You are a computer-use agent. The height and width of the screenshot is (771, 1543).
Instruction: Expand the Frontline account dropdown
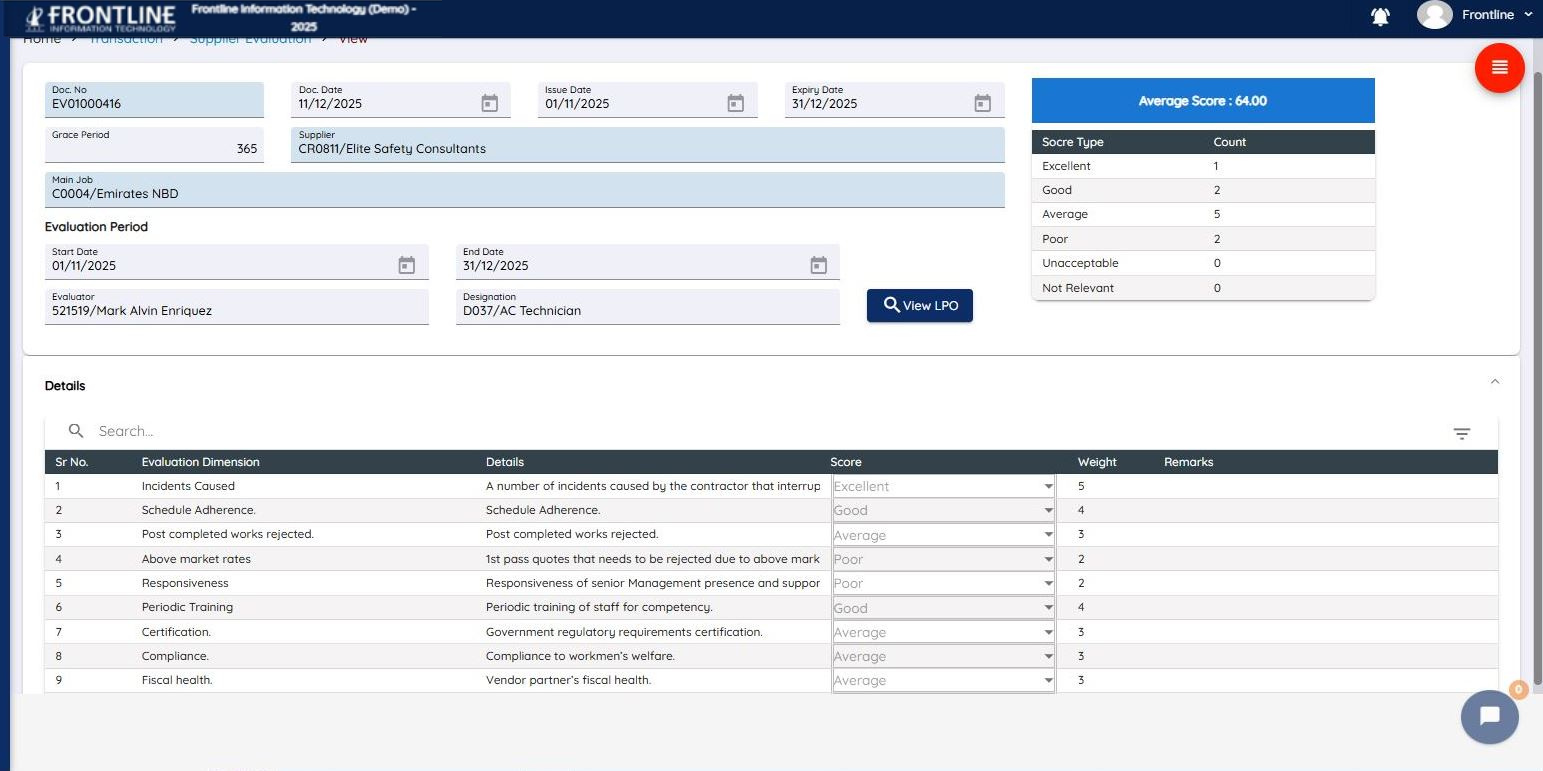coord(1528,15)
